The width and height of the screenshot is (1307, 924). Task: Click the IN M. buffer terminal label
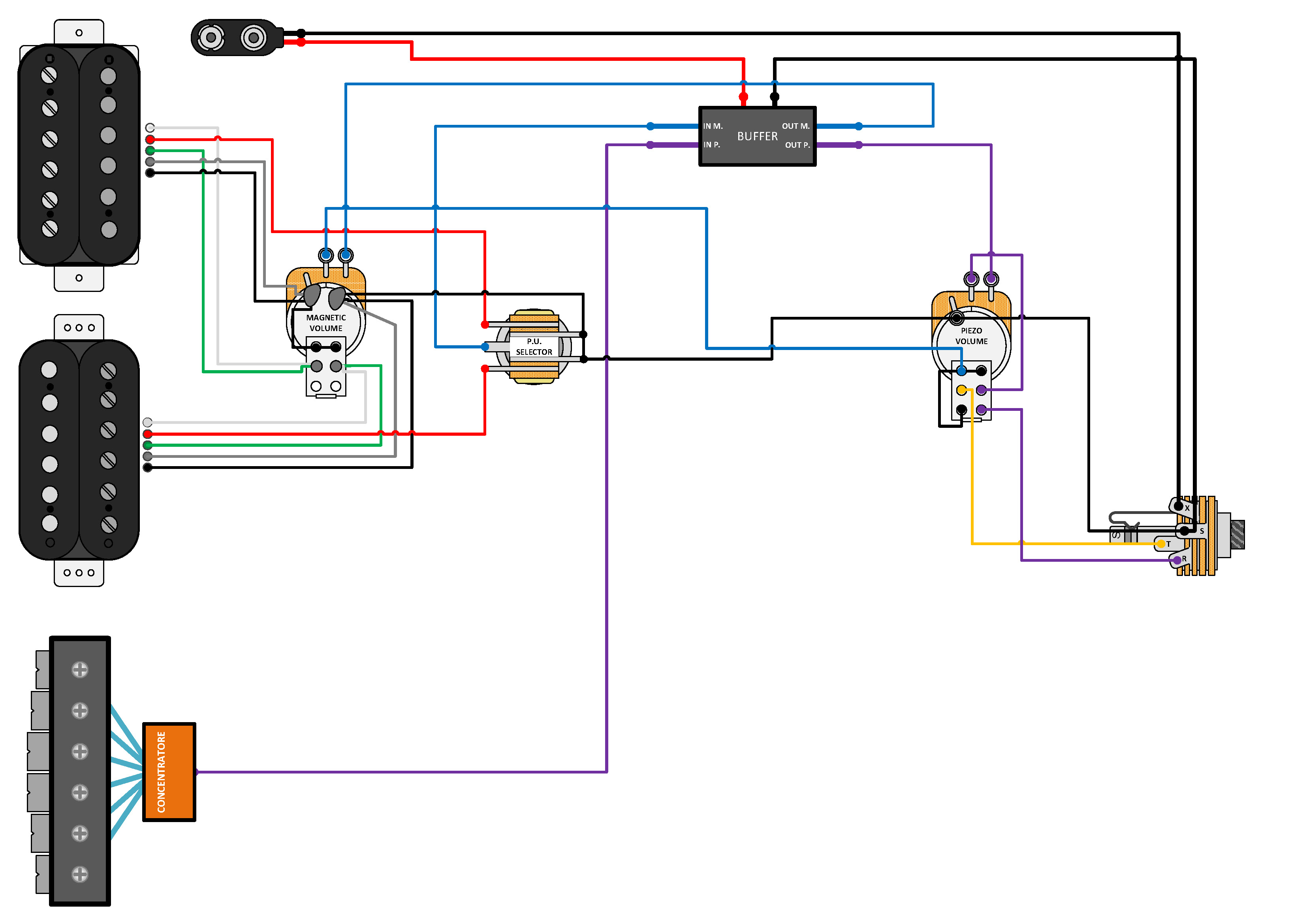point(712,126)
